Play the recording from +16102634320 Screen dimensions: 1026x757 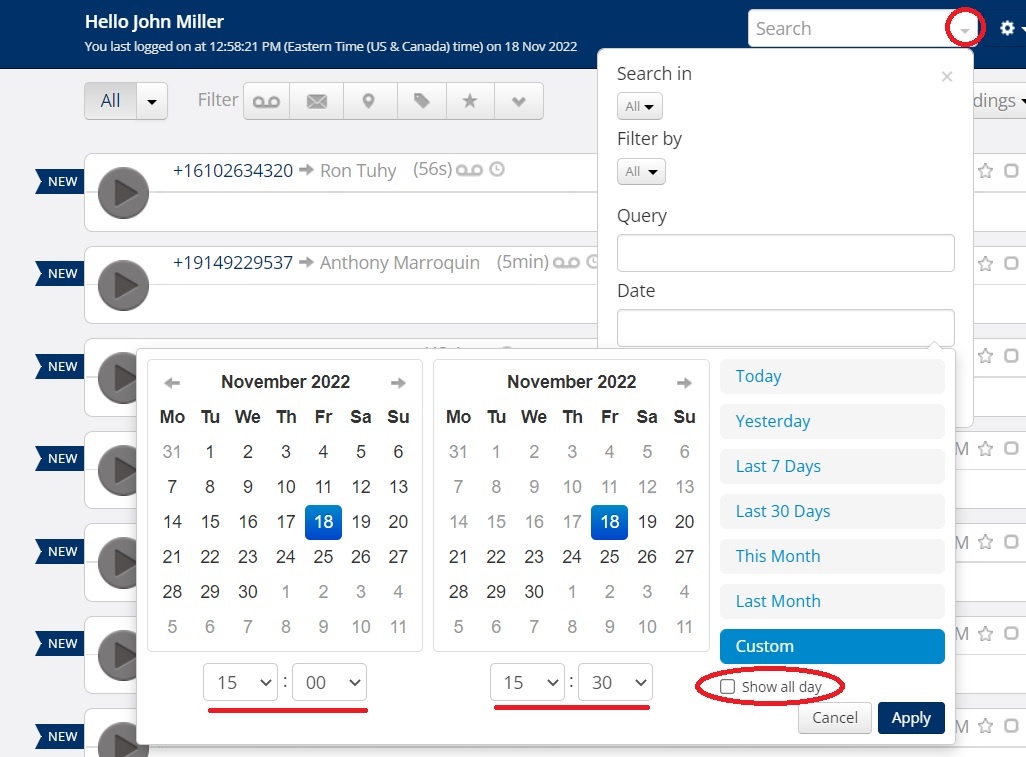[x=124, y=193]
